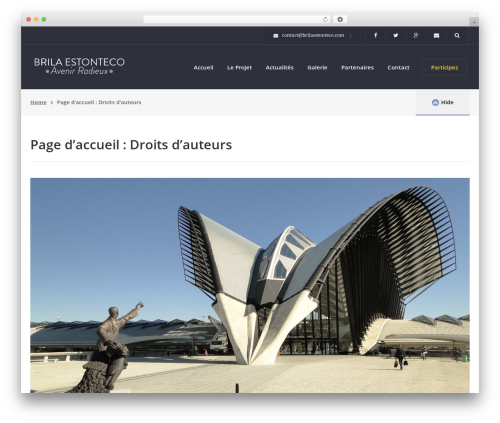Open the Galerie menu item

(x=317, y=67)
